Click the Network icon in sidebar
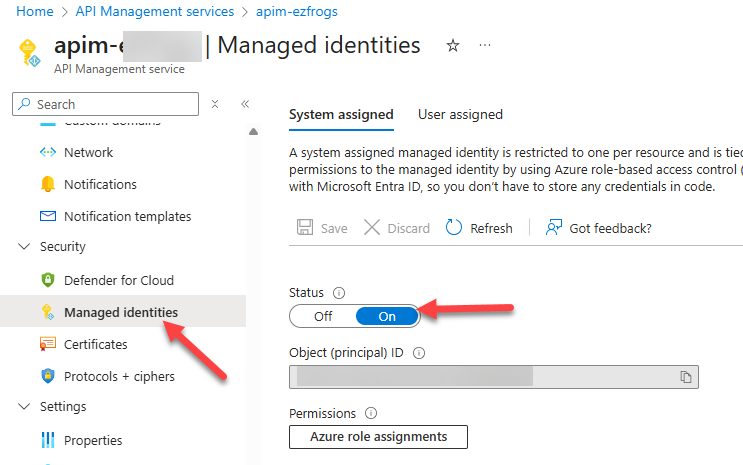This screenshot has width=743, height=465. pos(48,152)
